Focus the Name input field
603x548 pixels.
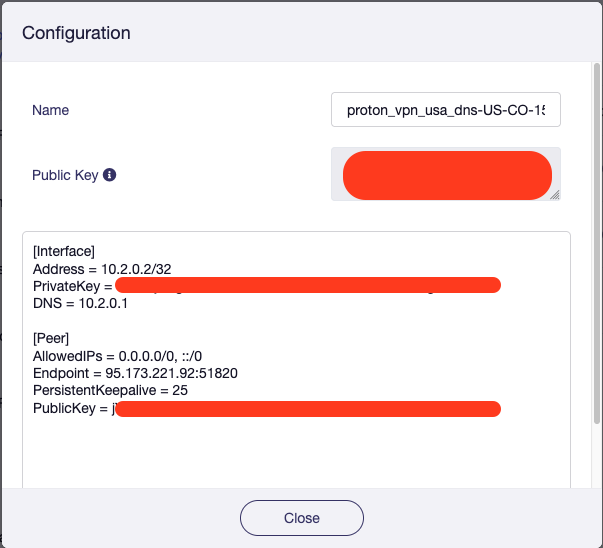[445, 110]
